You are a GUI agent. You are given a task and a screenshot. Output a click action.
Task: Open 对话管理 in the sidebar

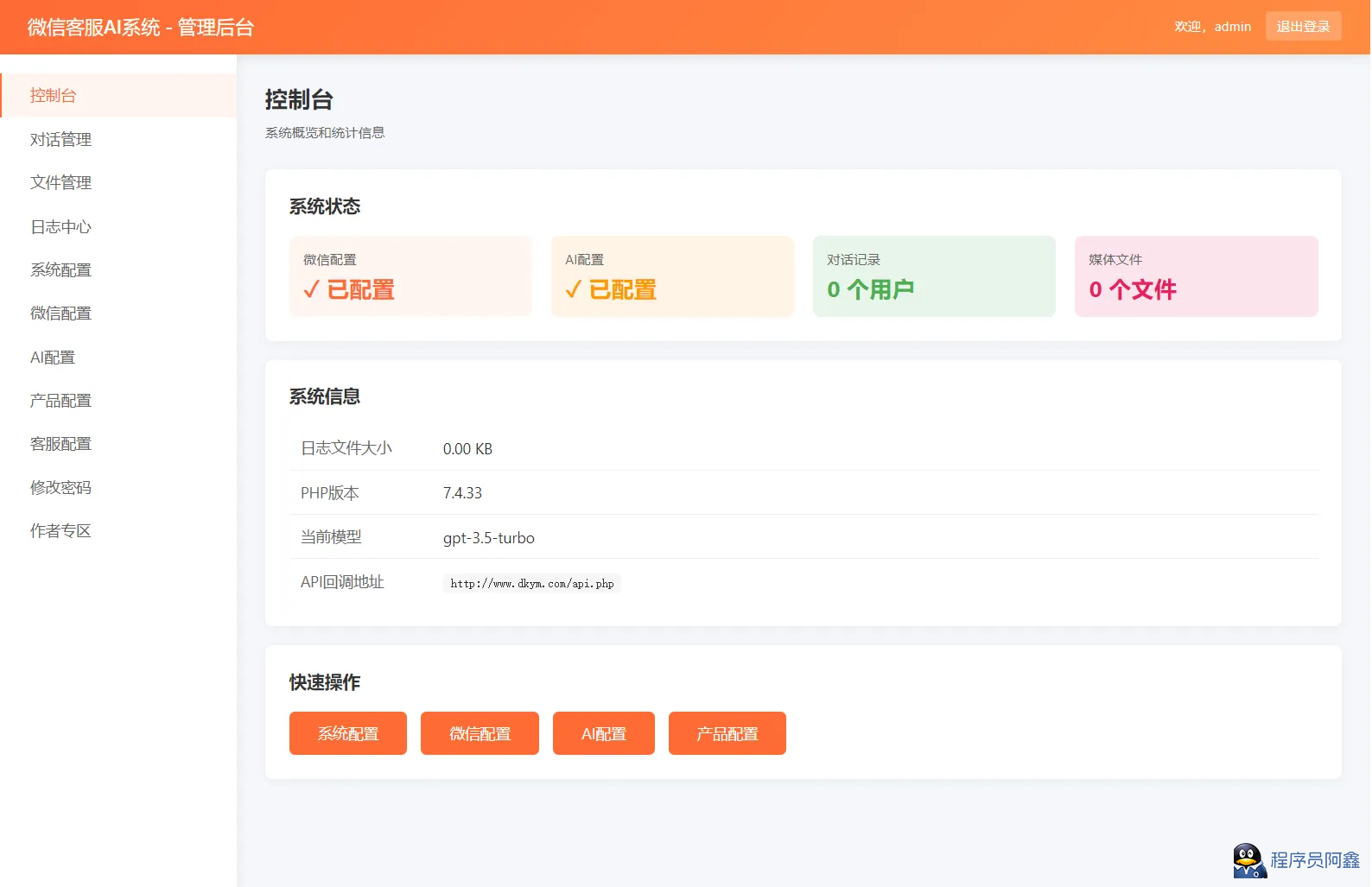point(60,140)
